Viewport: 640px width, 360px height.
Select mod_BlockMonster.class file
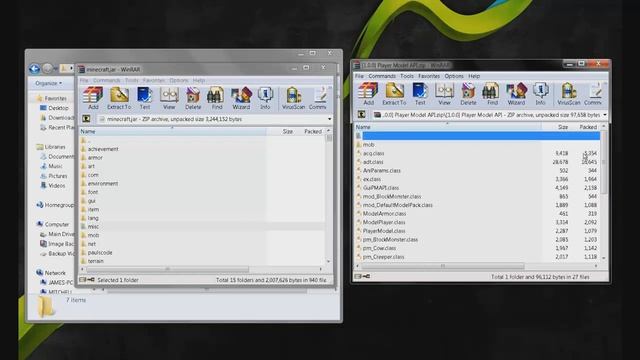tap(392, 196)
